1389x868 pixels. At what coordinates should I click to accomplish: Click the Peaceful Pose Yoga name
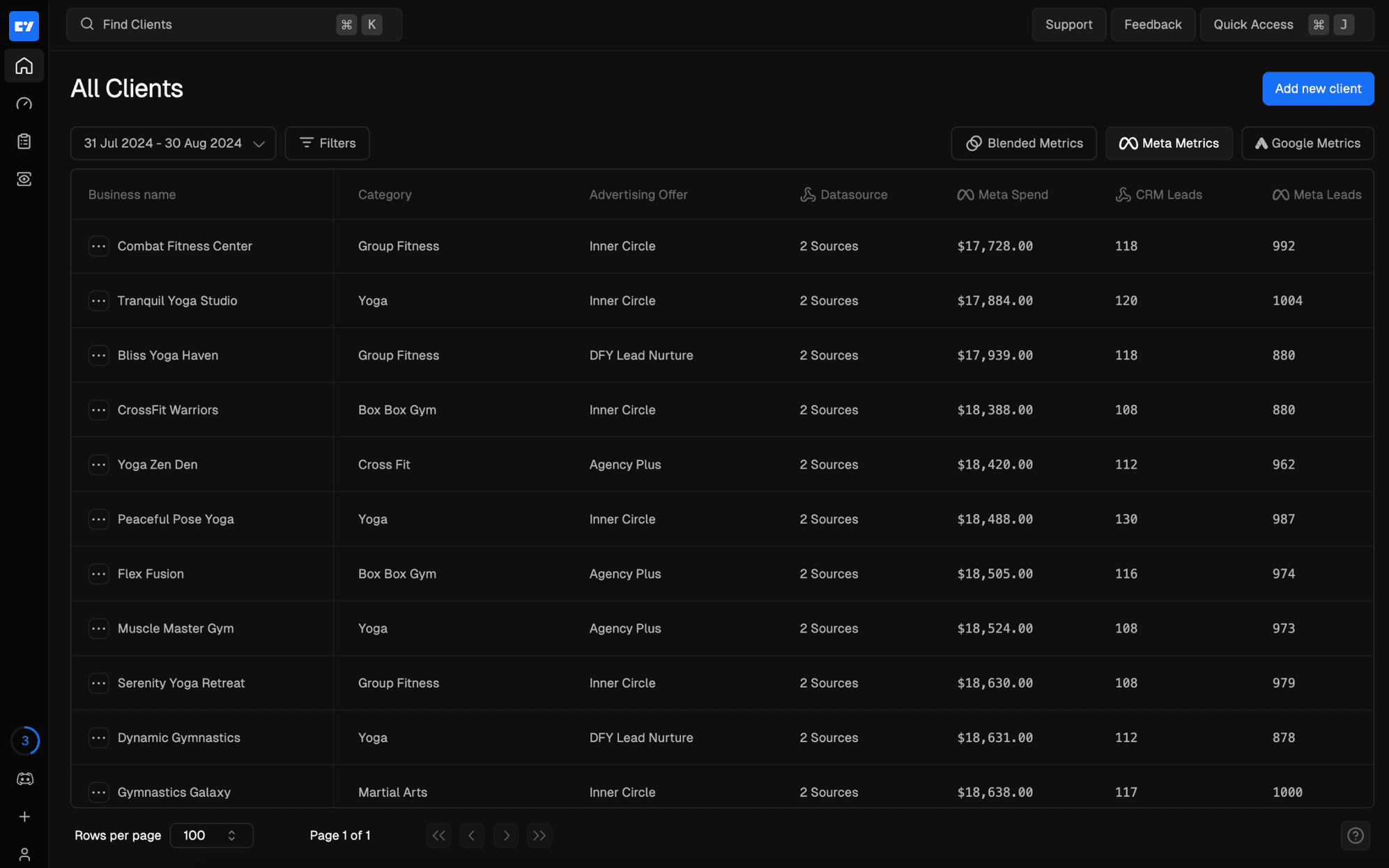[x=176, y=519]
